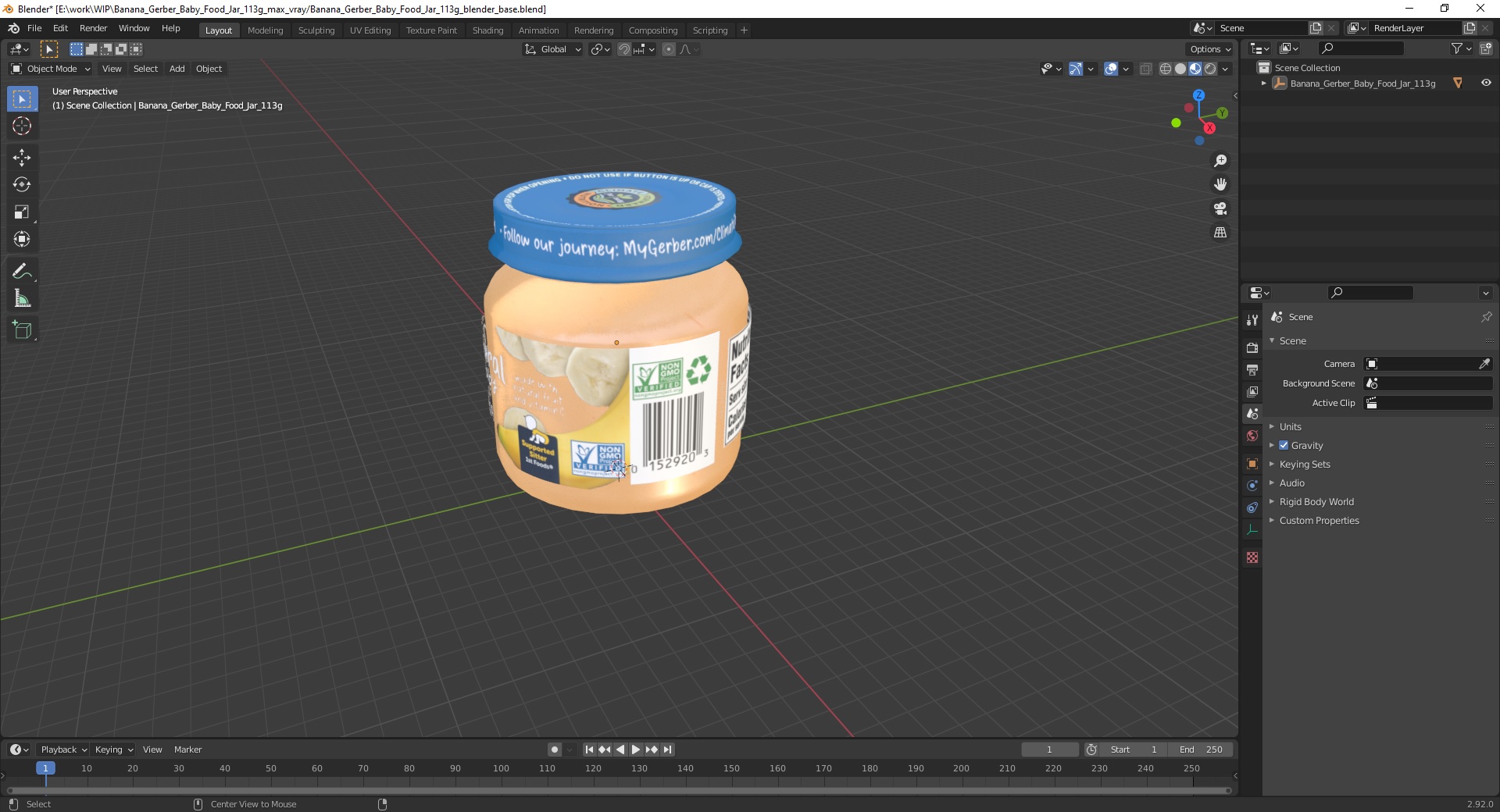Open the View Layer properties tab
Viewport: 1500px width, 812px height.
(x=1252, y=391)
